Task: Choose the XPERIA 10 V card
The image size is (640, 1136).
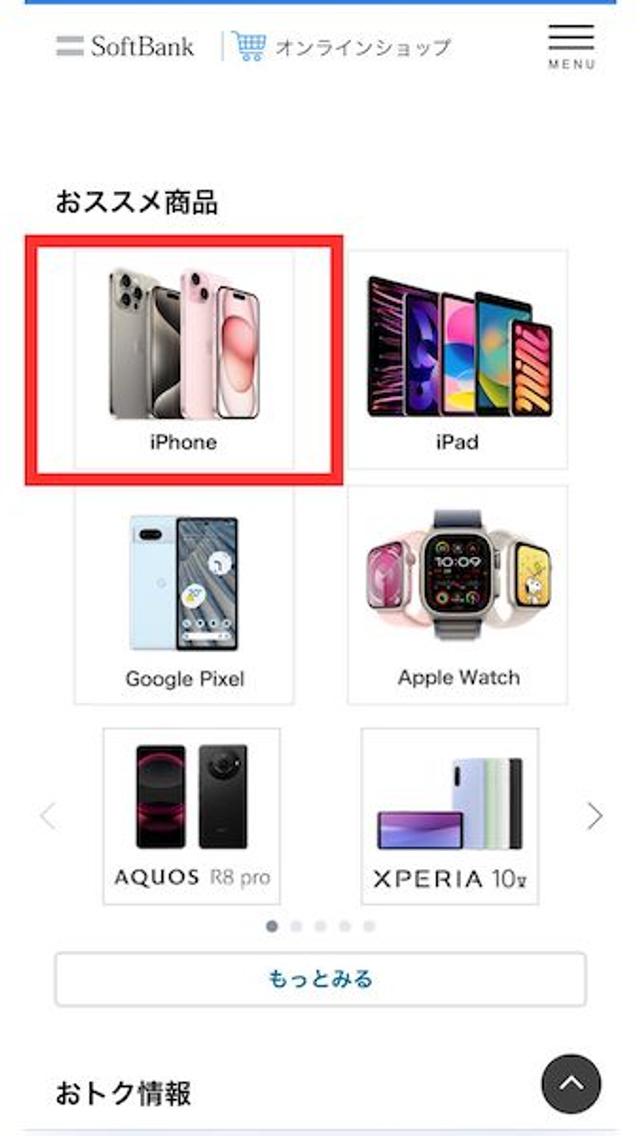Action: pyautogui.click(x=449, y=816)
